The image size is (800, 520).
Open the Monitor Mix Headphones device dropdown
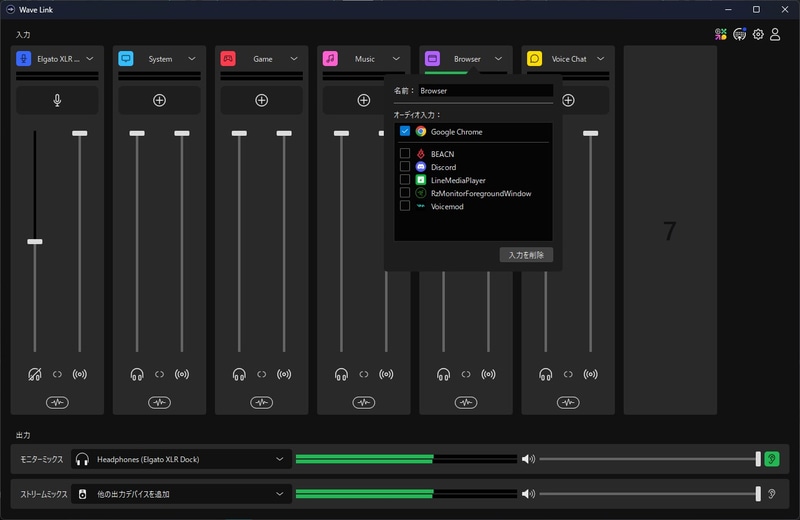182,459
